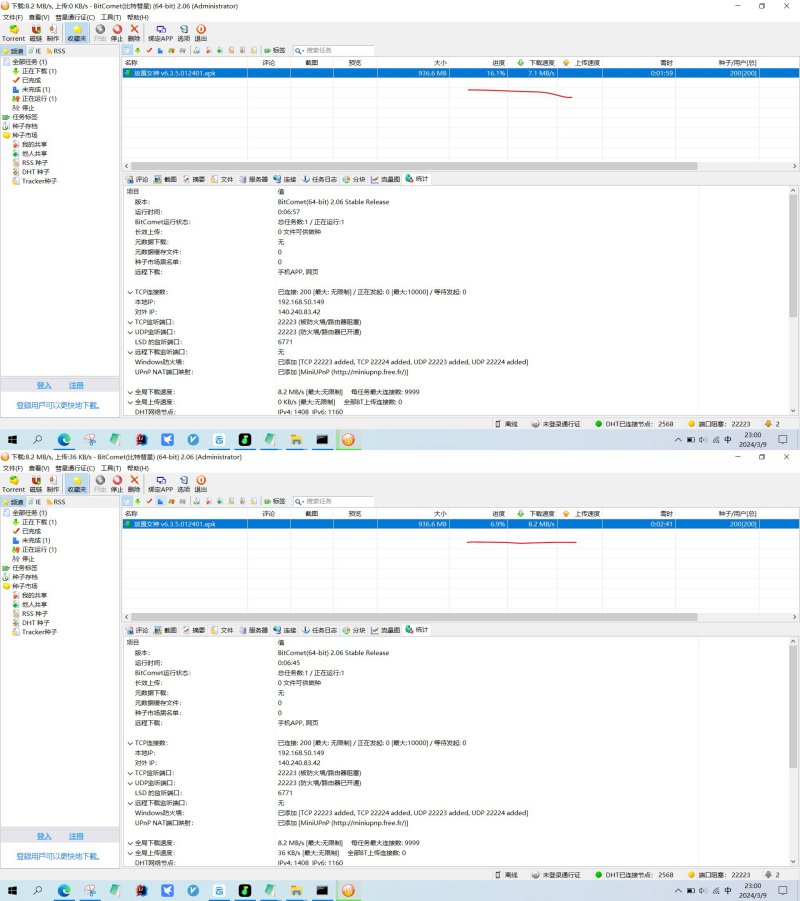Open 他人共享 in the 16.1% window

coord(30,154)
